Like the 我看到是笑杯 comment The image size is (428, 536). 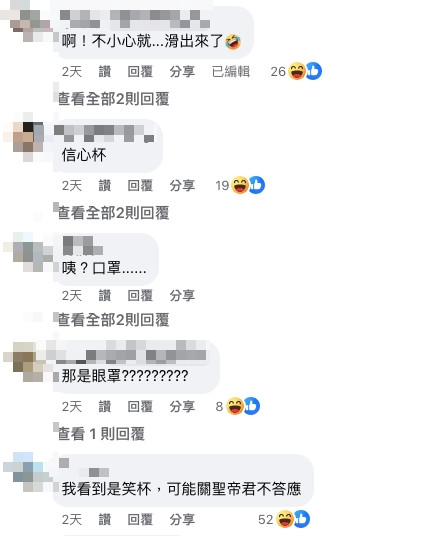coord(105,520)
